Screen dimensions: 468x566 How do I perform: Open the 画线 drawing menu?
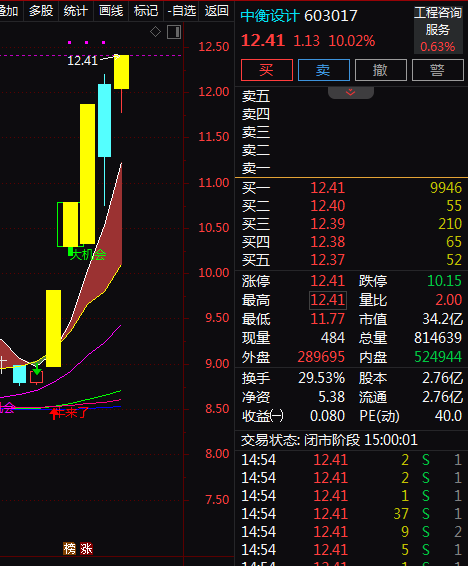pyautogui.click(x=111, y=11)
